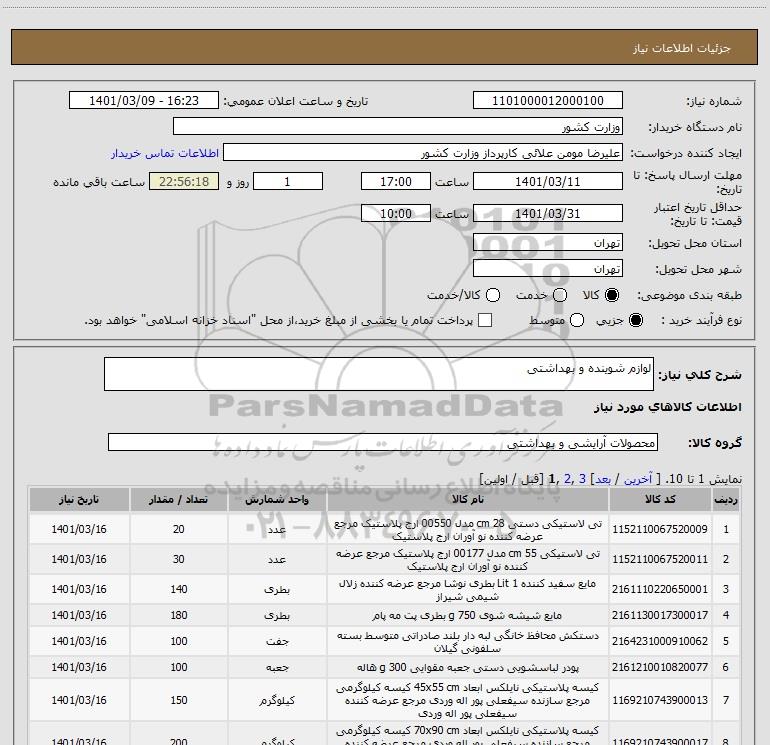Toggle the اسناد خزانه اسلامی payment checkbox
The width and height of the screenshot is (770, 745).
click(485, 320)
